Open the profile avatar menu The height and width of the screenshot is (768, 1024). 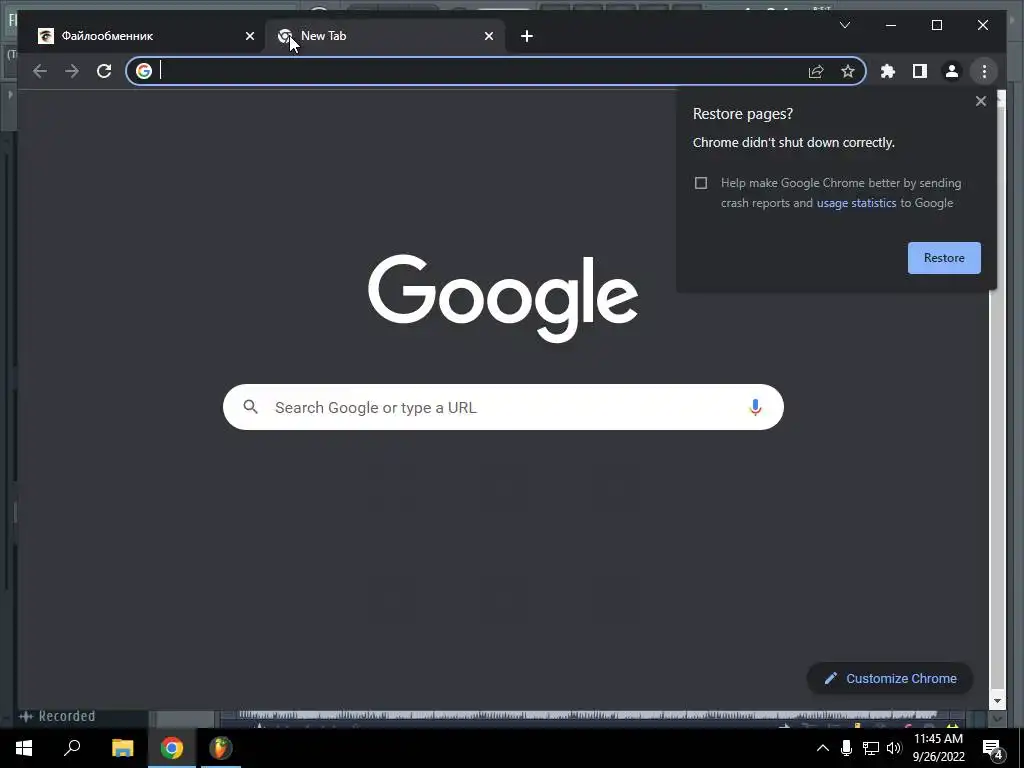coord(952,71)
